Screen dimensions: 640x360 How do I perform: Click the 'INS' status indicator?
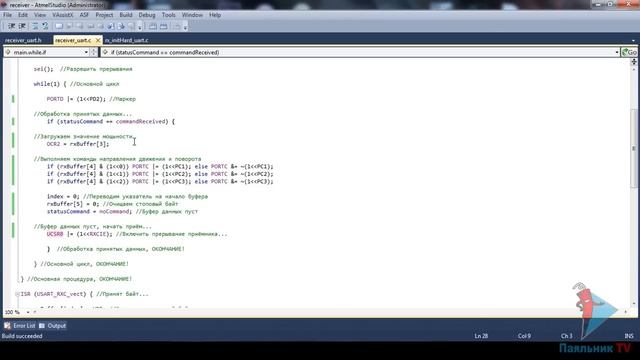click(629, 336)
